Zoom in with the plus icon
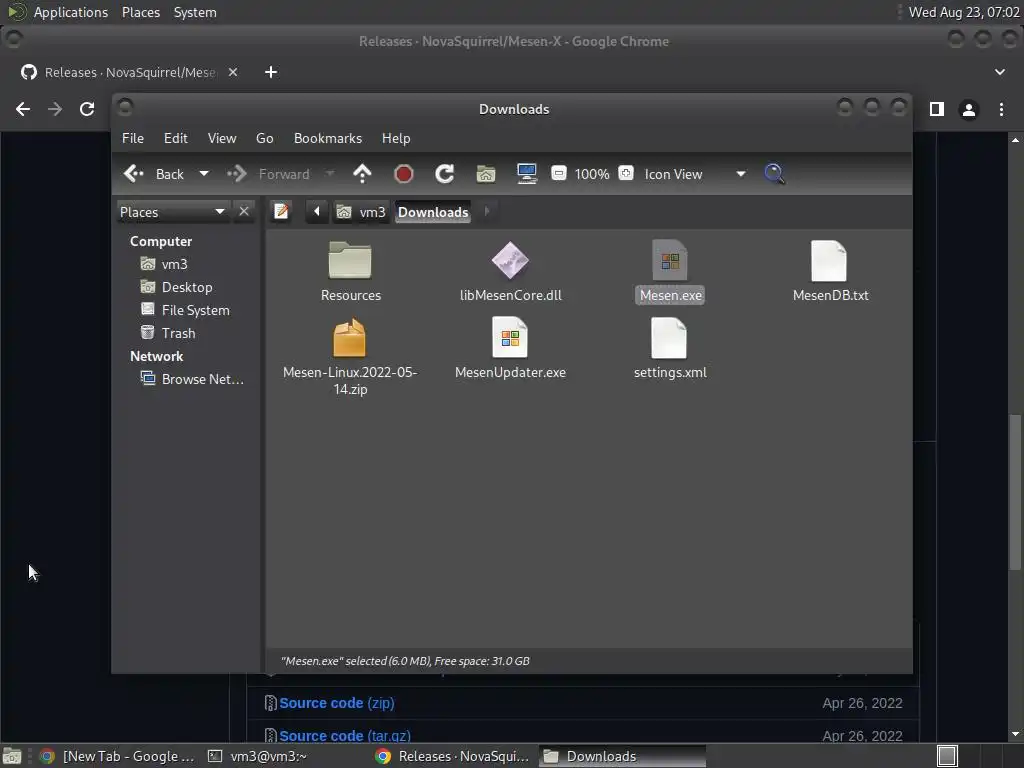1024x768 pixels. [626, 173]
